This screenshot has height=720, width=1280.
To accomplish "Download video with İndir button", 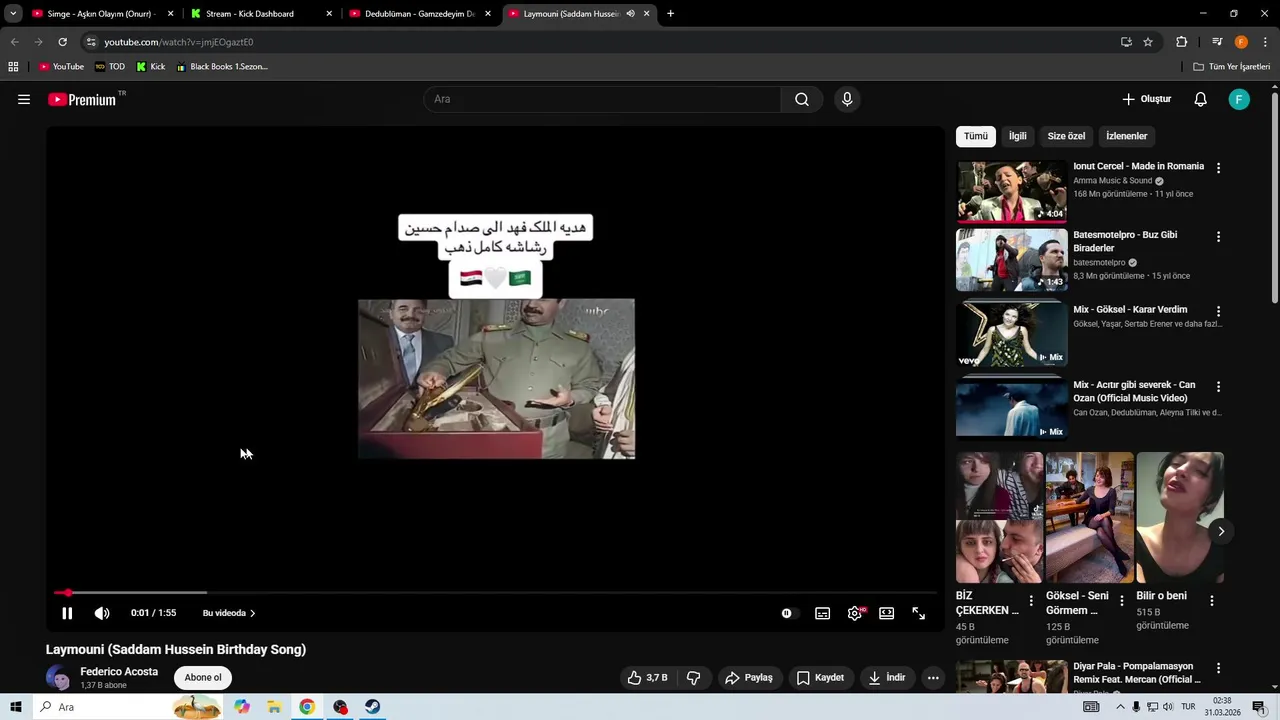I will [886, 678].
